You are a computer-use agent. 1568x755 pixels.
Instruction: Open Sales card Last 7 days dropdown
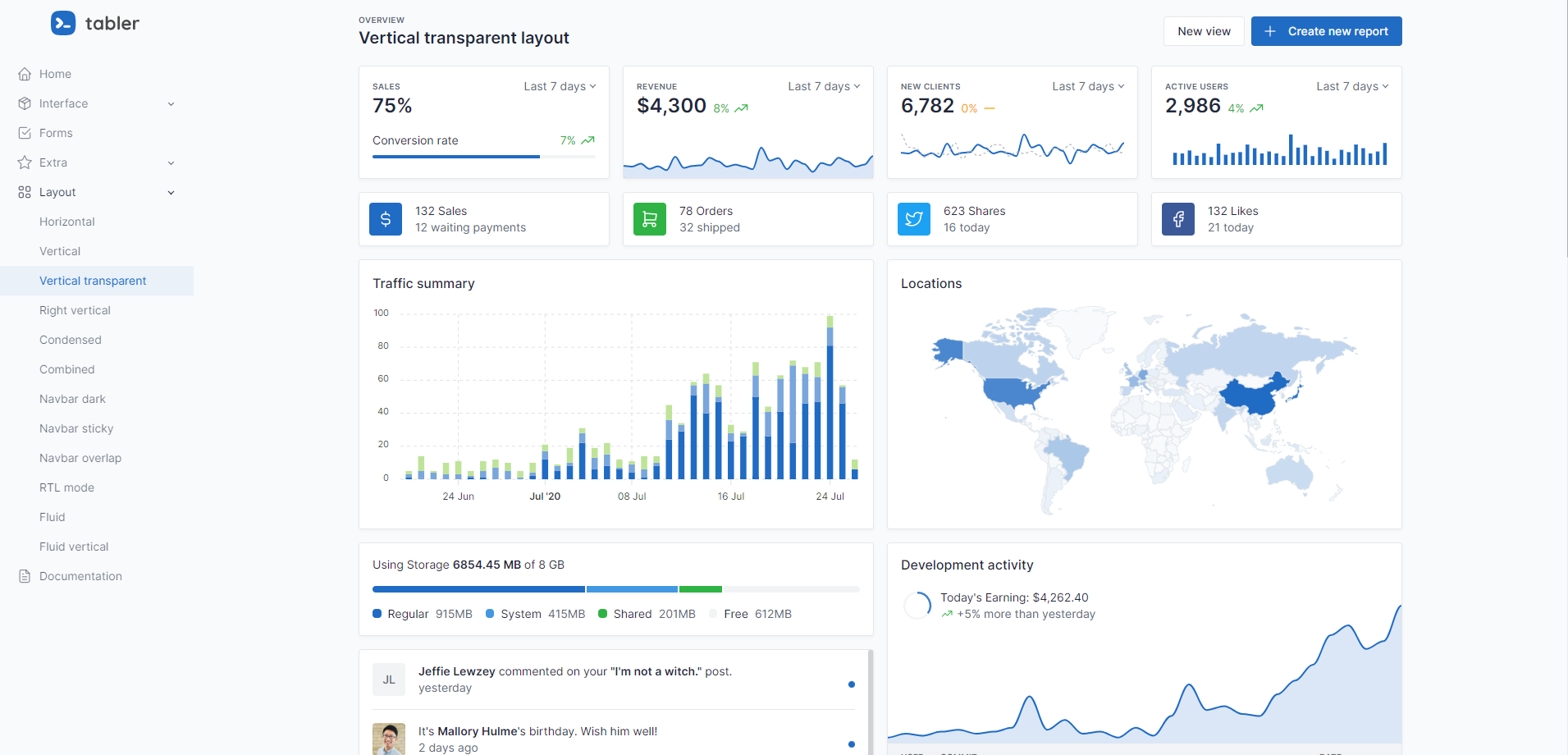coord(560,86)
